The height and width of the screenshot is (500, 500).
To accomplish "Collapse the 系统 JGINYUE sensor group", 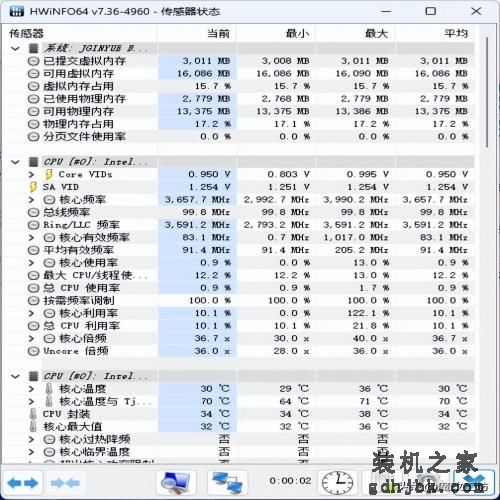I will (15, 49).
